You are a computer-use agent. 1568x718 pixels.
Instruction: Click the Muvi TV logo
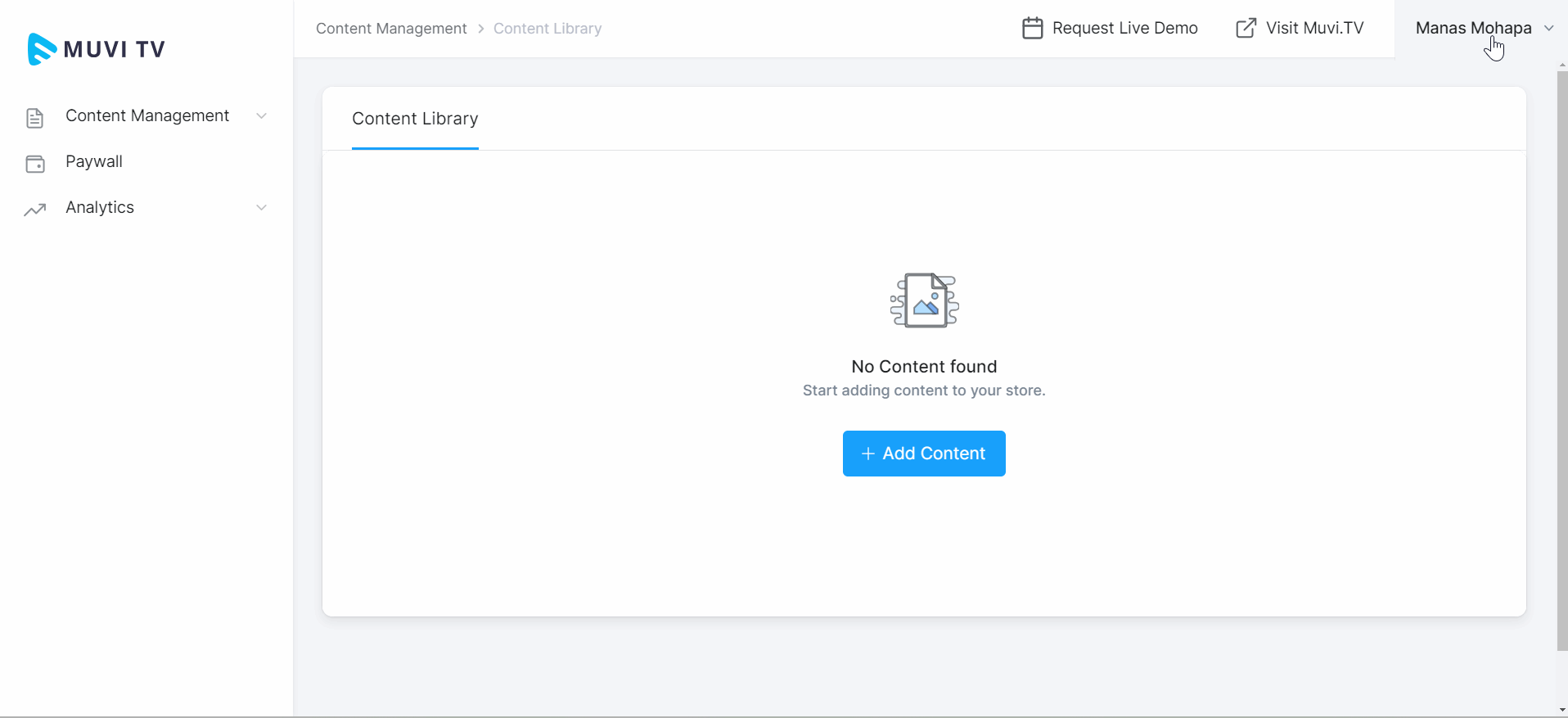(96, 49)
